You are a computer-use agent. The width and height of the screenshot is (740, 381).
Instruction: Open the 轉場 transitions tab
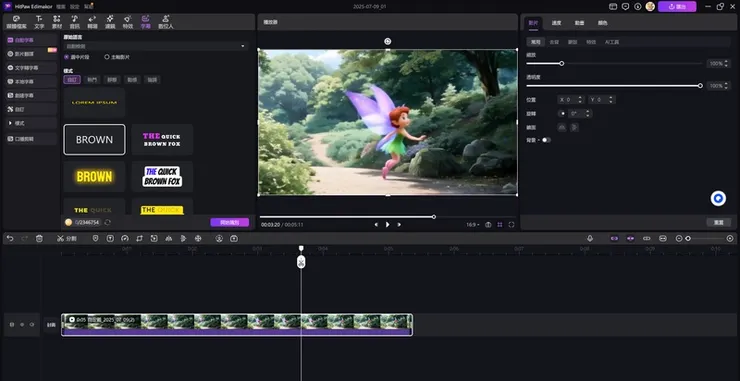[x=92, y=22]
